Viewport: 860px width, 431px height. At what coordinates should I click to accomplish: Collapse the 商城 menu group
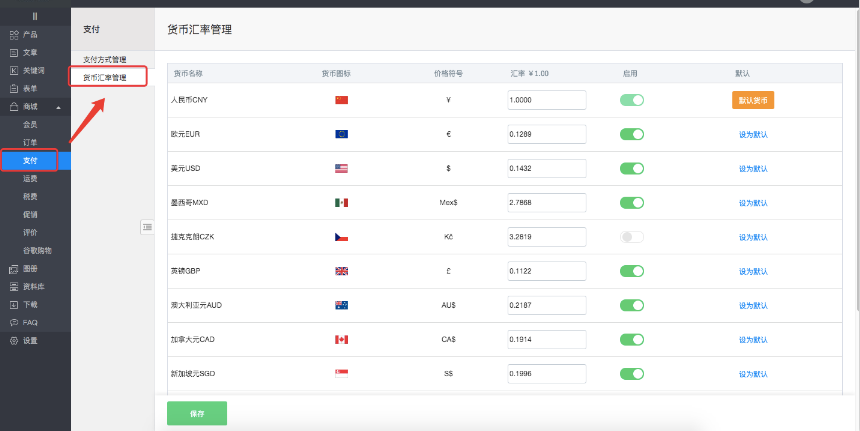click(57, 107)
